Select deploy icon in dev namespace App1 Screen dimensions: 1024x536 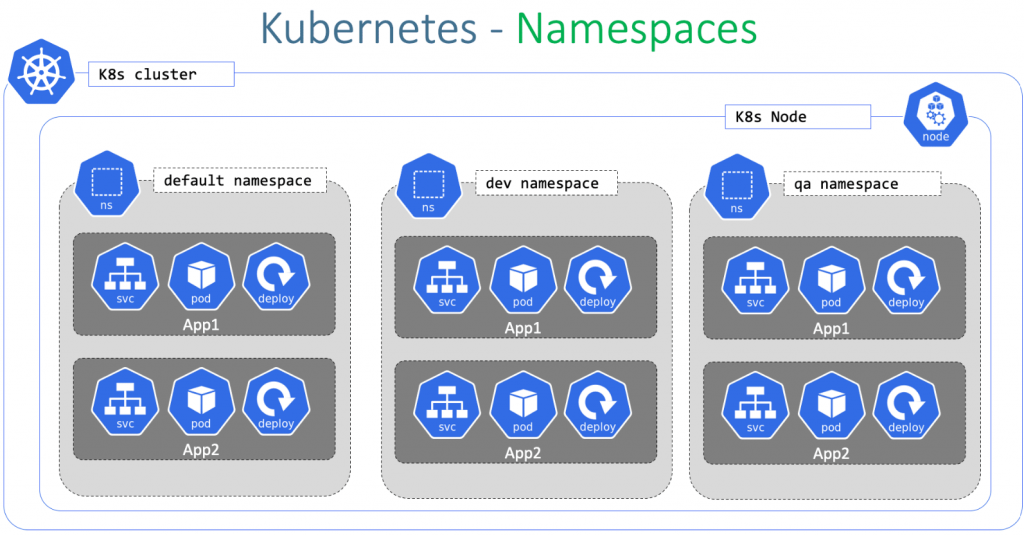point(598,280)
